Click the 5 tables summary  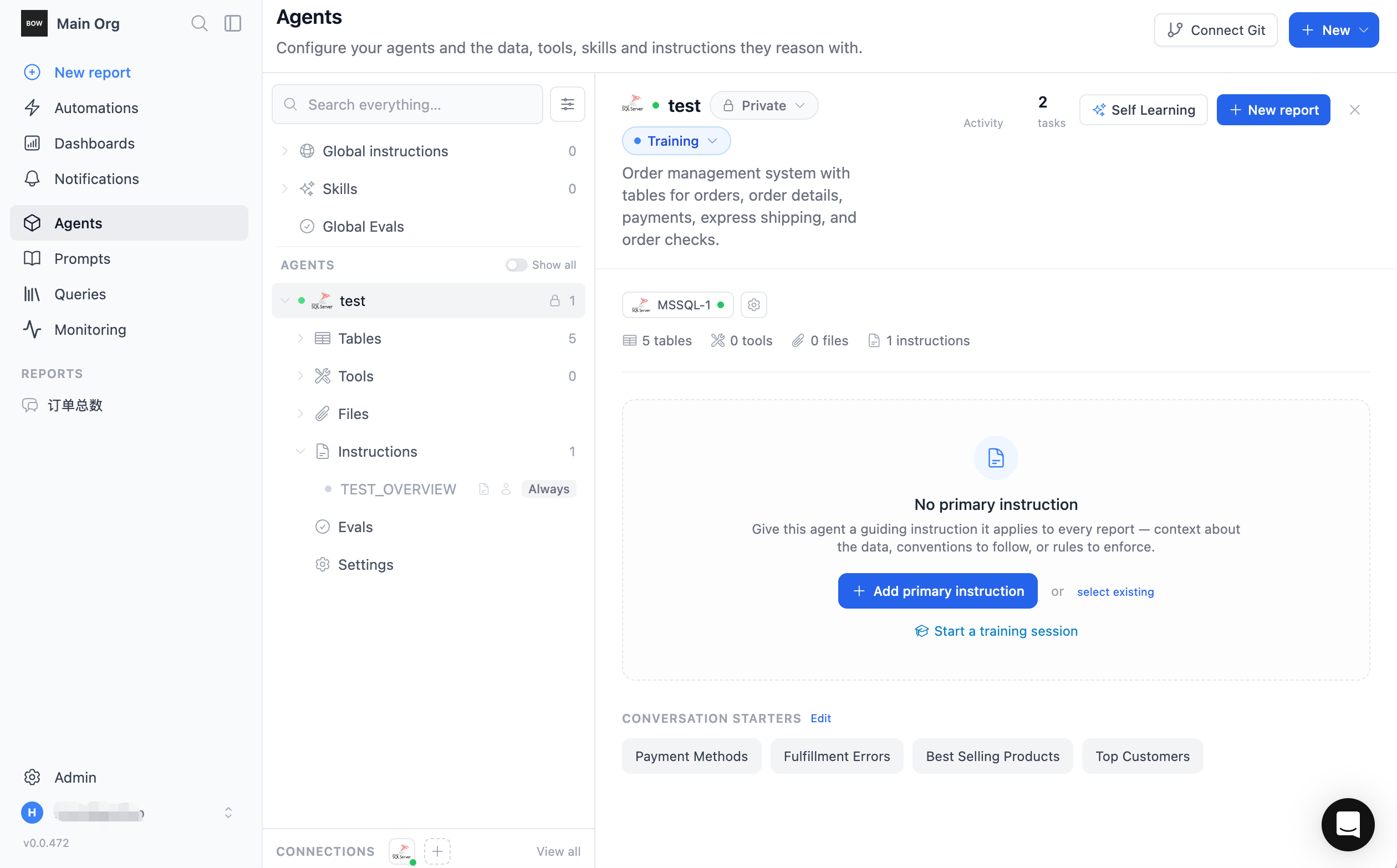click(x=657, y=341)
